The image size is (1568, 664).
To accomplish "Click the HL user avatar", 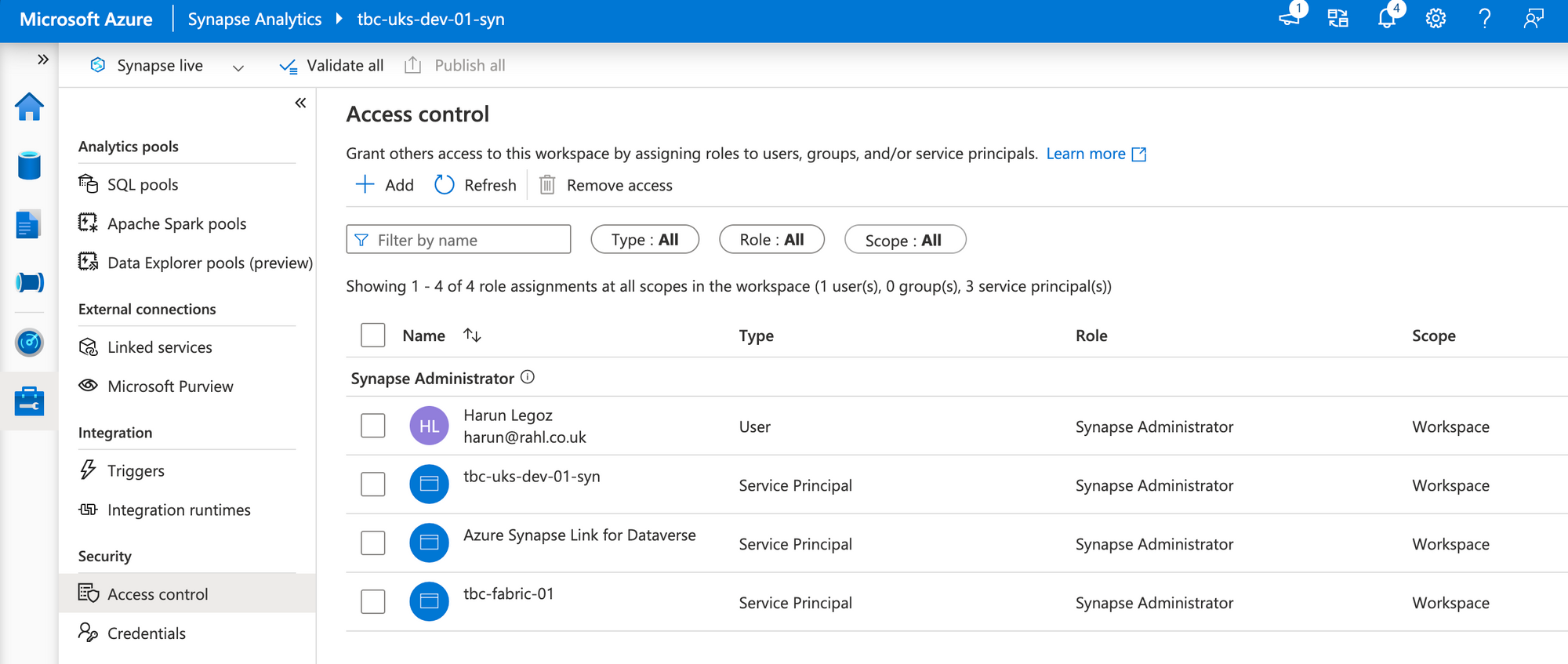I will point(429,426).
